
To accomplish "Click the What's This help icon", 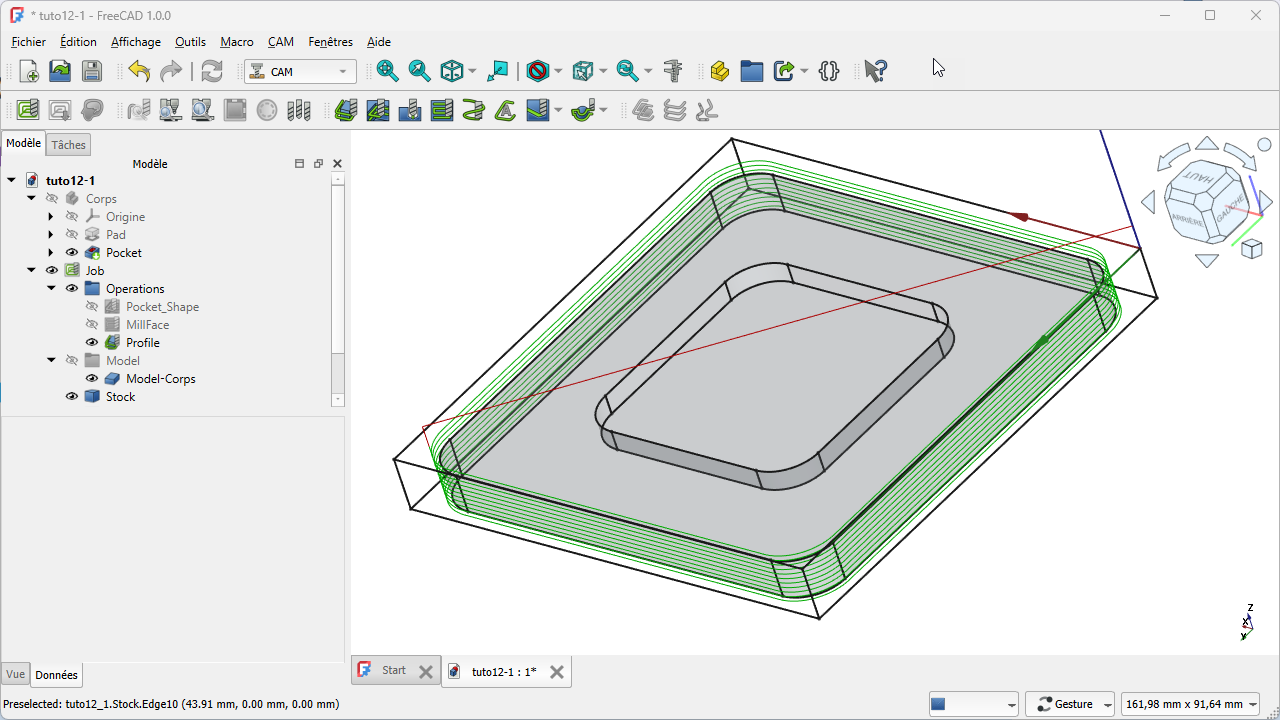I will (875, 71).
